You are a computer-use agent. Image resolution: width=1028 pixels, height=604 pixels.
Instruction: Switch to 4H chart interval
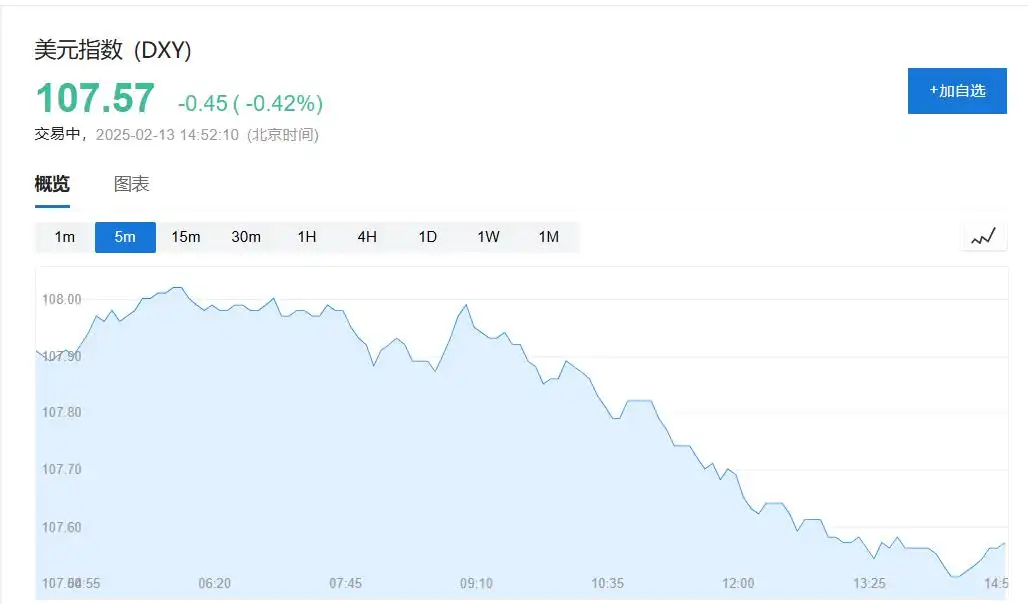(x=367, y=237)
